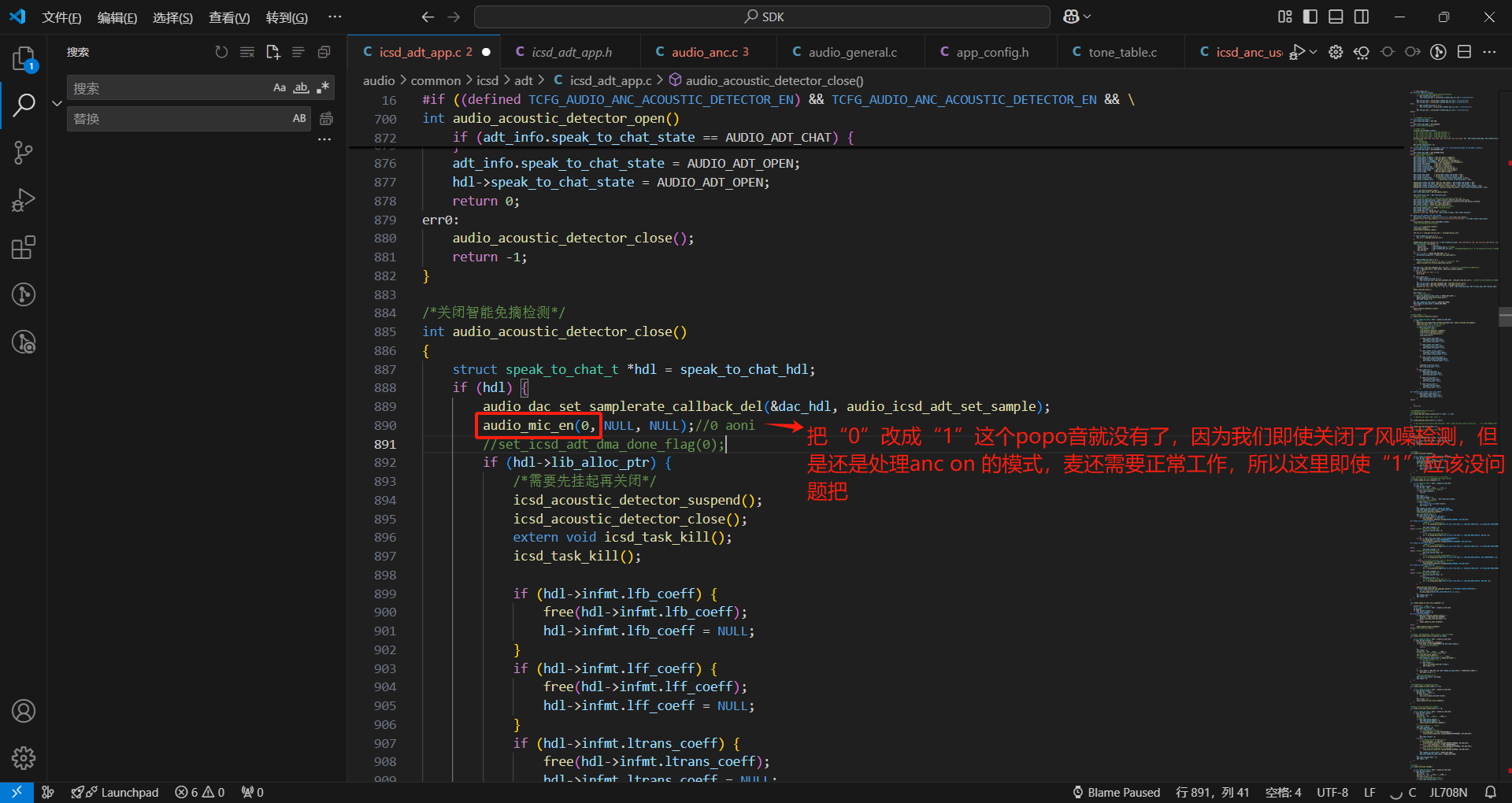Expand hidden menu bar items ellipsis
Viewport: 1512px width, 803px height.
335,17
